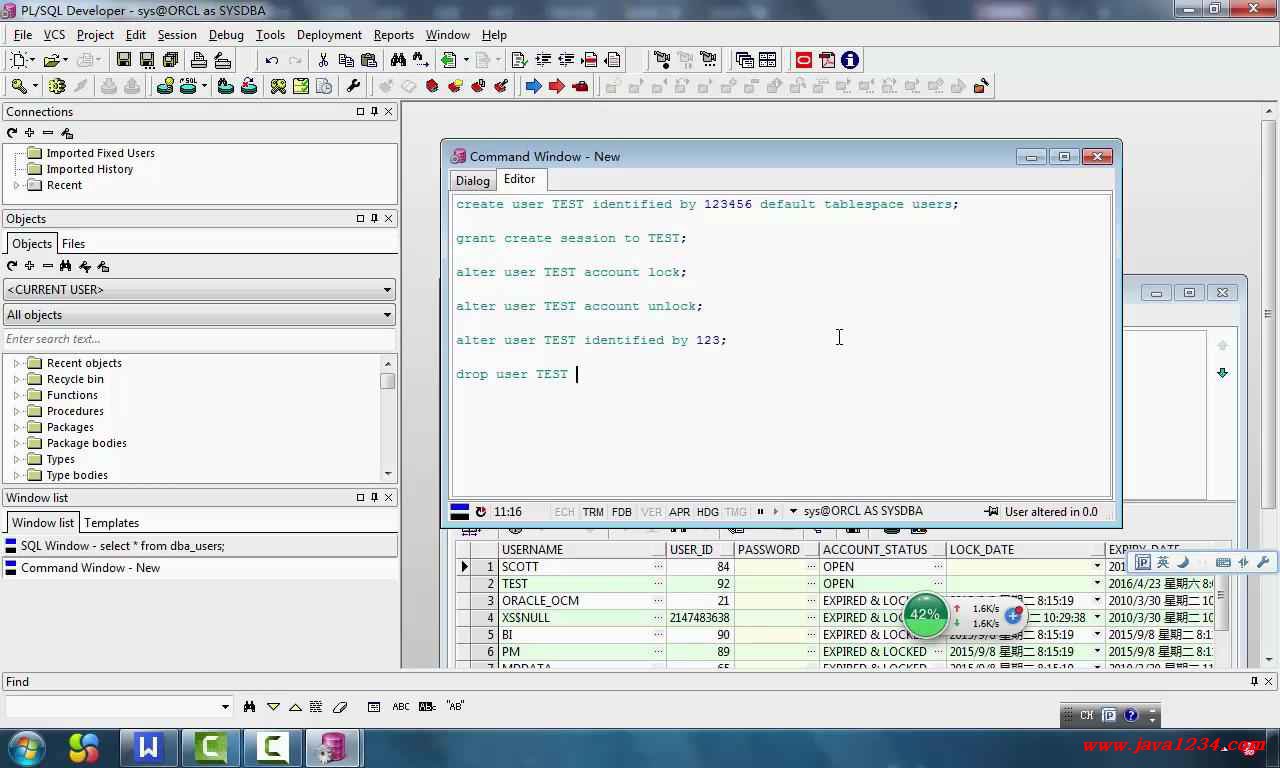Click the Save toolbar icon
1280x768 pixels.
click(124, 60)
